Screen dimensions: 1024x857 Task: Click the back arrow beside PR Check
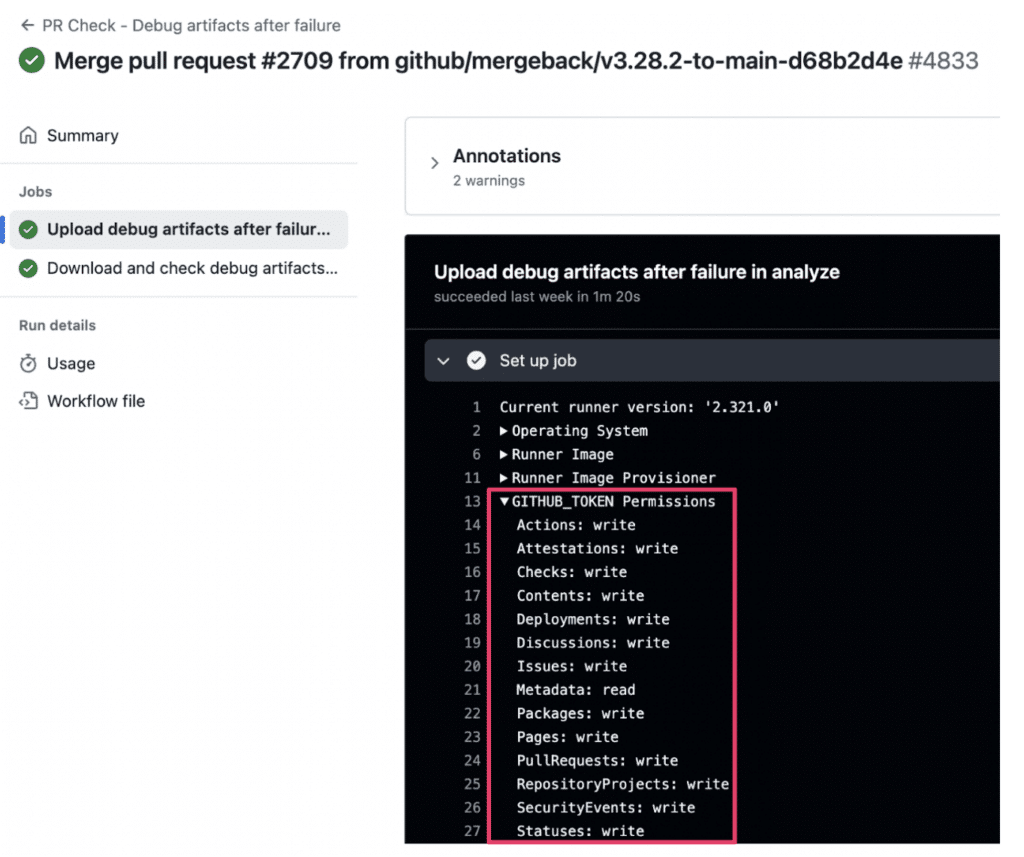pos(27,25)
